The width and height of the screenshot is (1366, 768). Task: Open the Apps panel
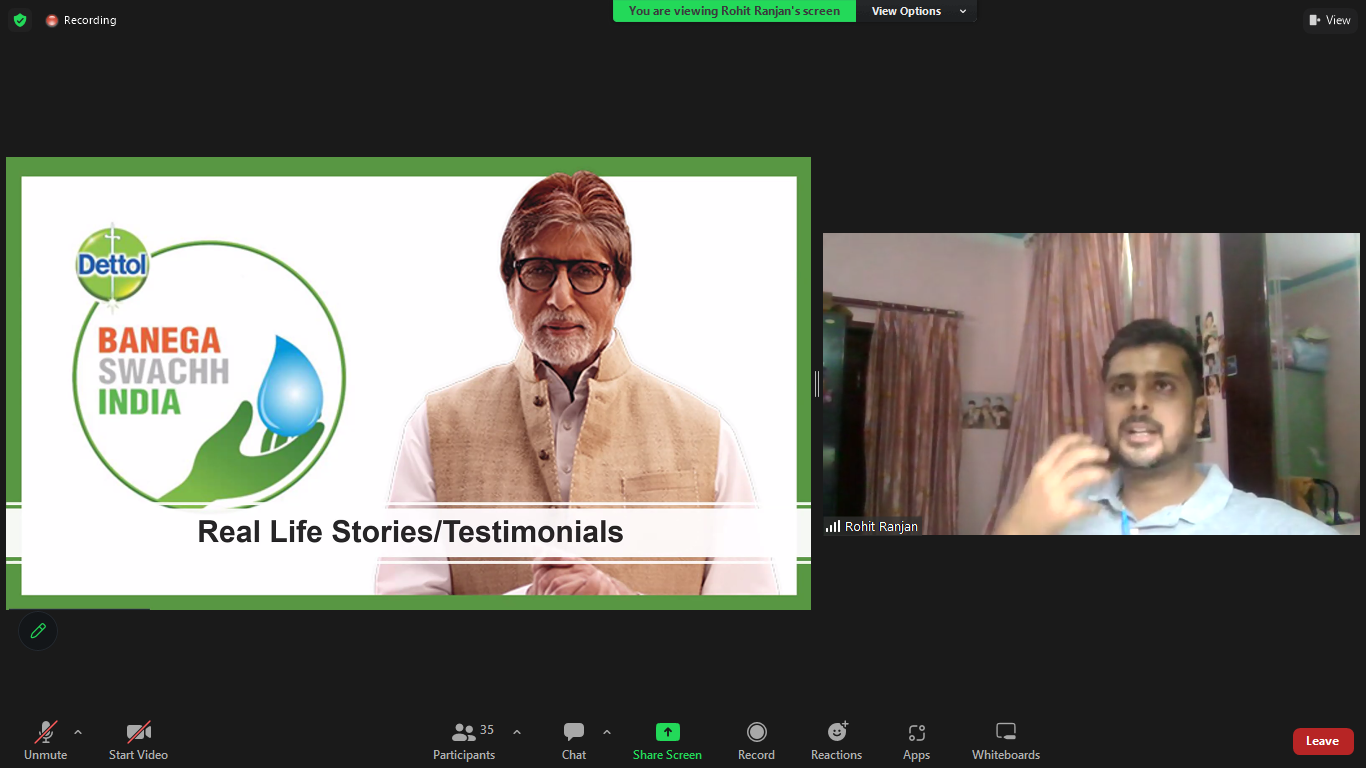[916, 741]
